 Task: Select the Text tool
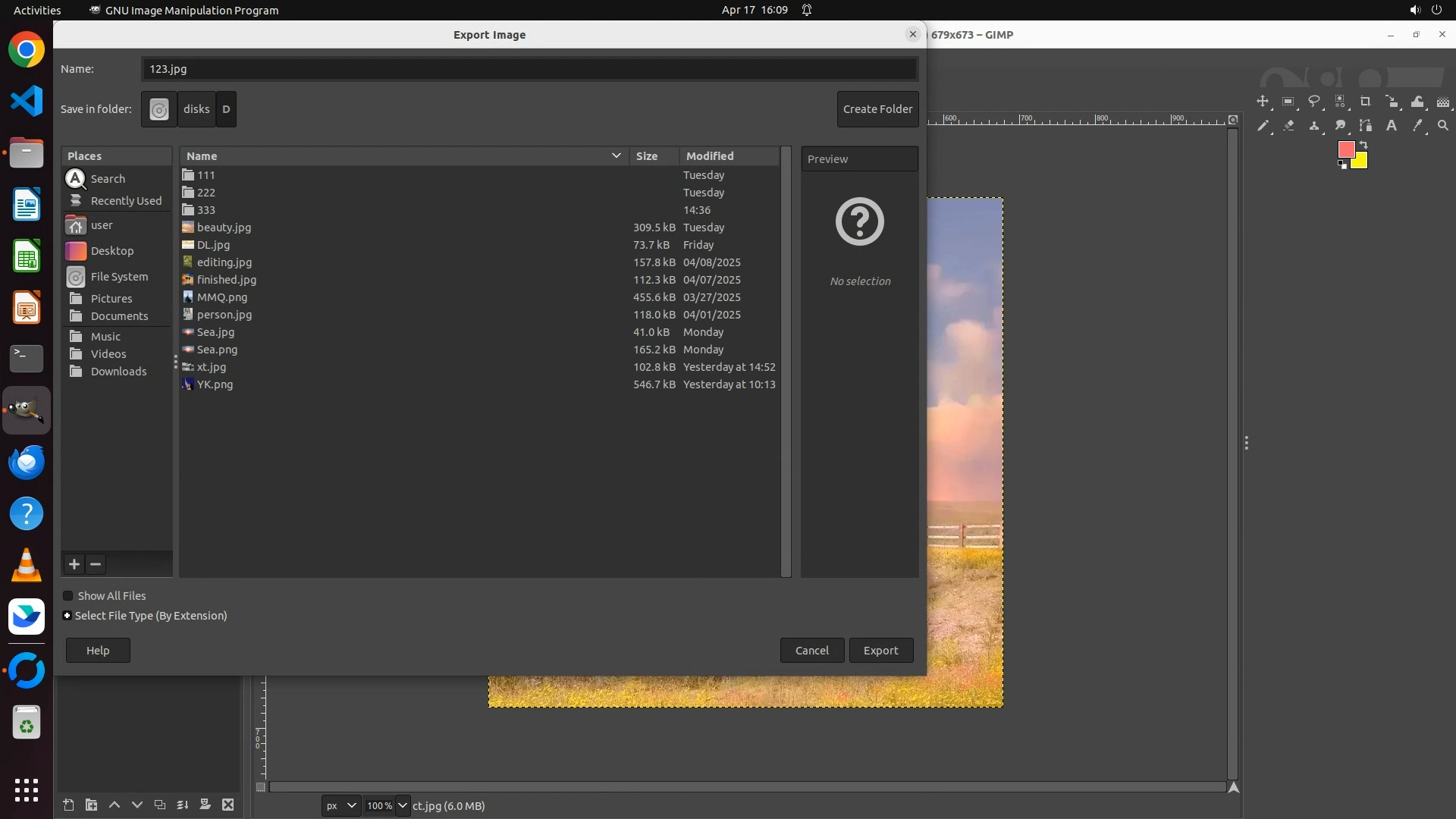tap(1392, 126)
